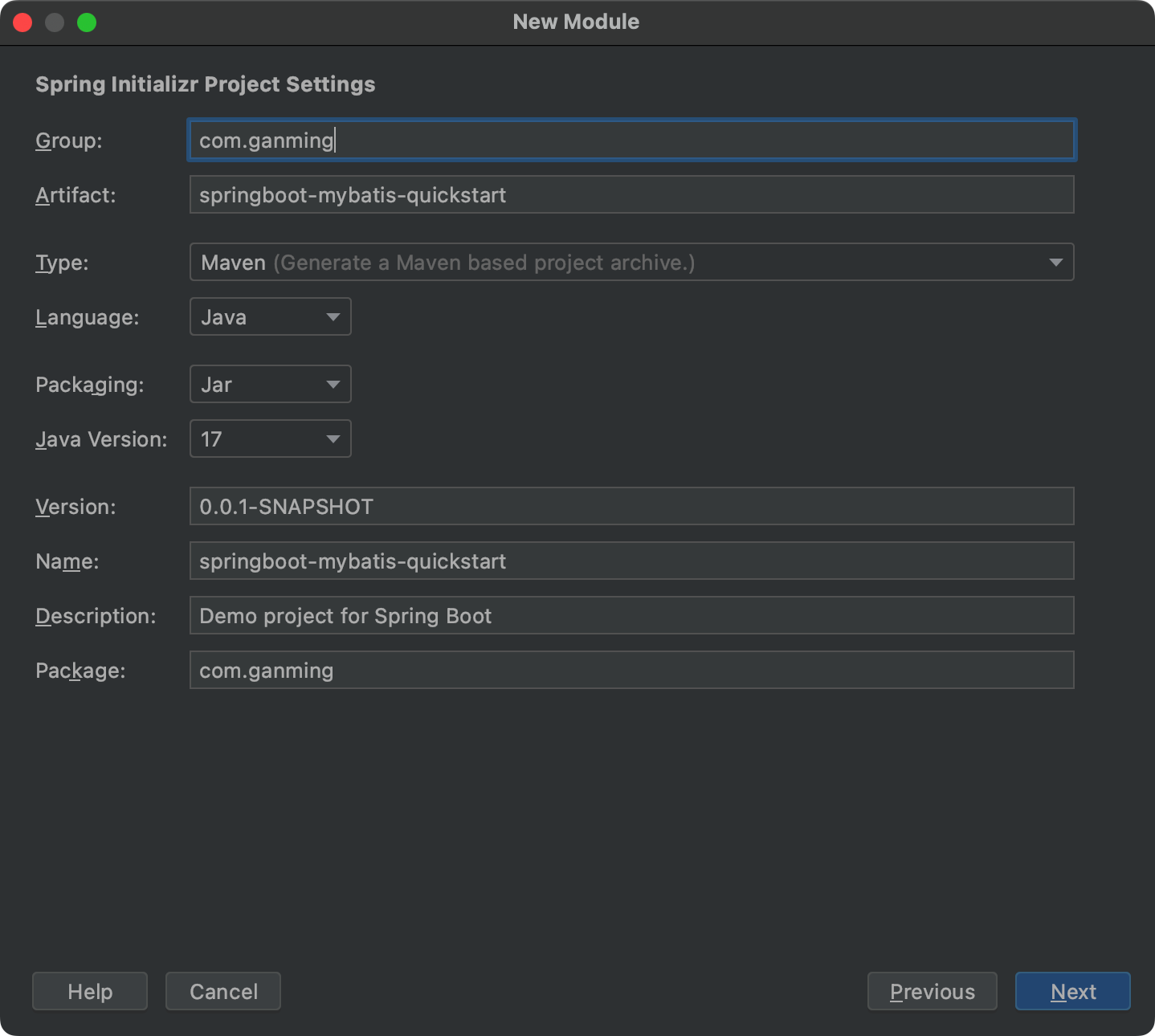This screenshot has height=1036, width=1155.
Task: Click the Type label
Action: click(62, 263)
